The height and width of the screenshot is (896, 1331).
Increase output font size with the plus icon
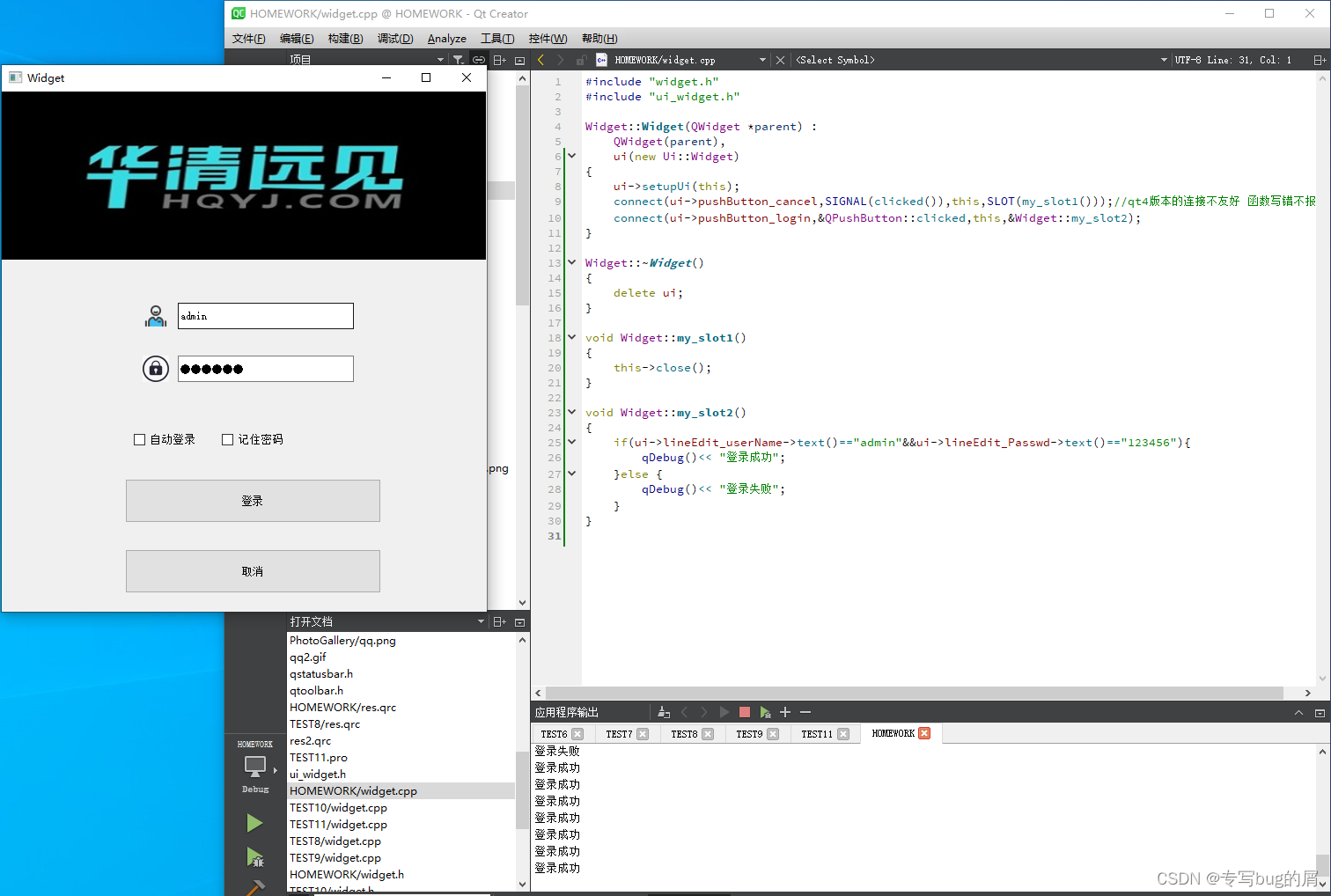pyautogui.click(x=785, y=712)
